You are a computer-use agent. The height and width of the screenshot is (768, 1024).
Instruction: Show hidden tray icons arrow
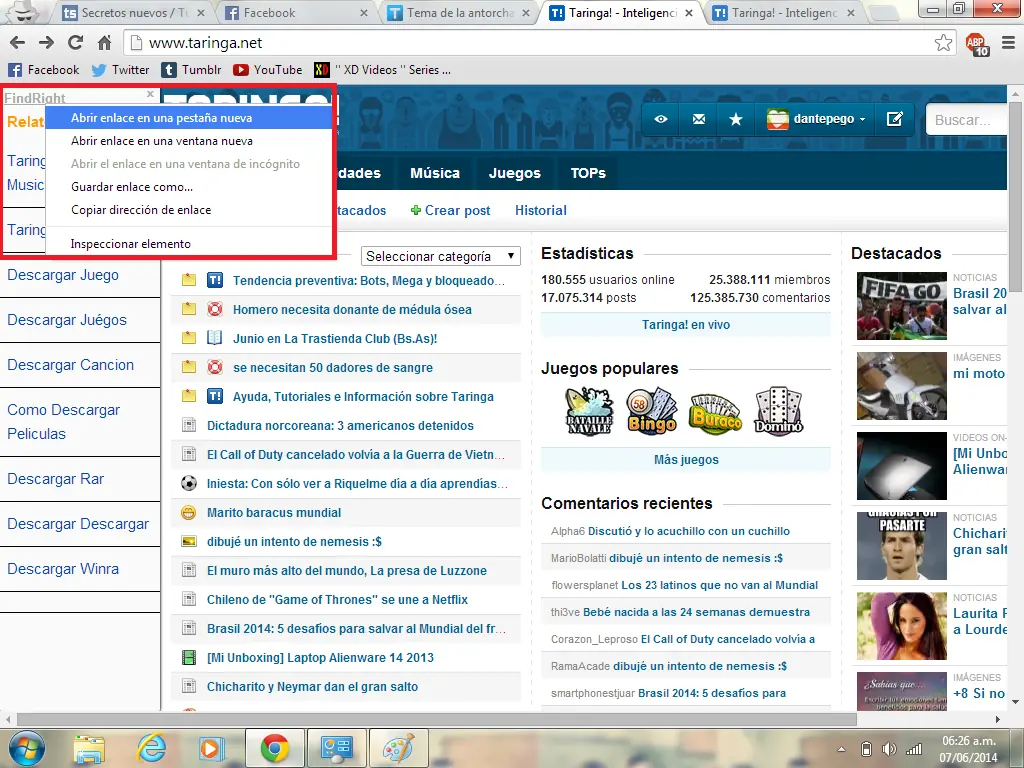click(841, 749)
